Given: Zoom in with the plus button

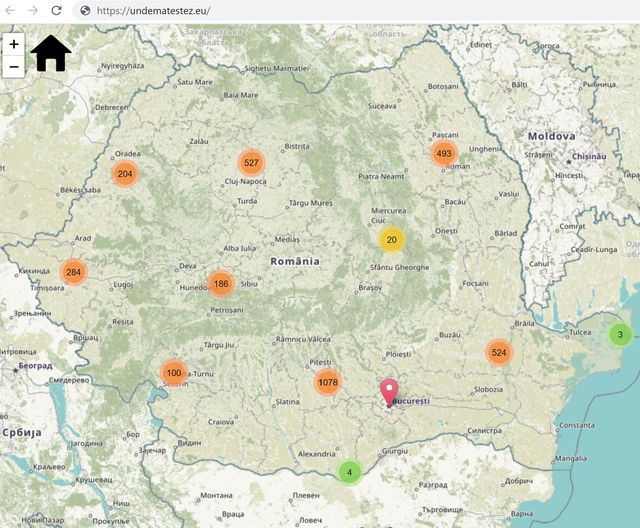Looking at the screenshot, I should click(14, 45).
